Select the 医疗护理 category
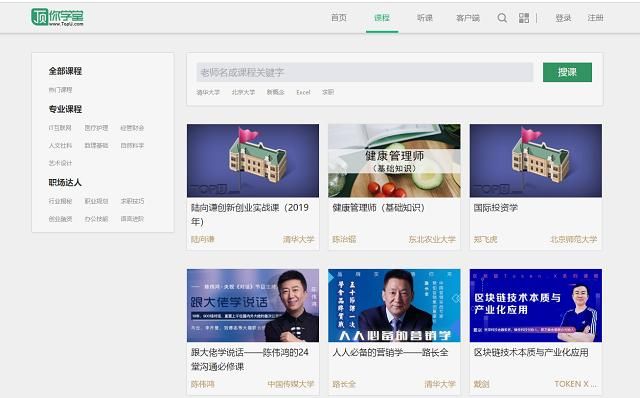 coord(96,128)
